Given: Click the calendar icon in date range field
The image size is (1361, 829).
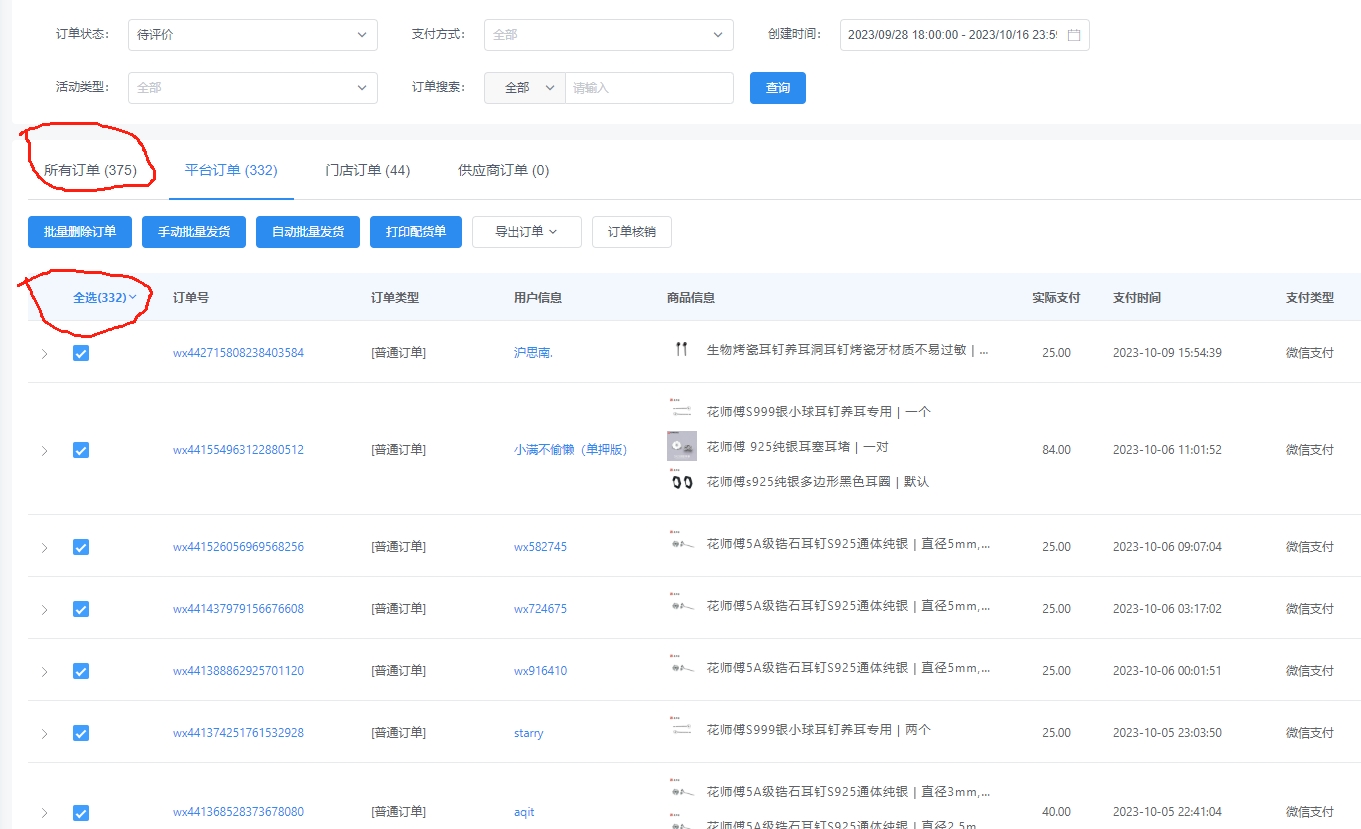Looking at the screenshot, I should click(1074, 35).
